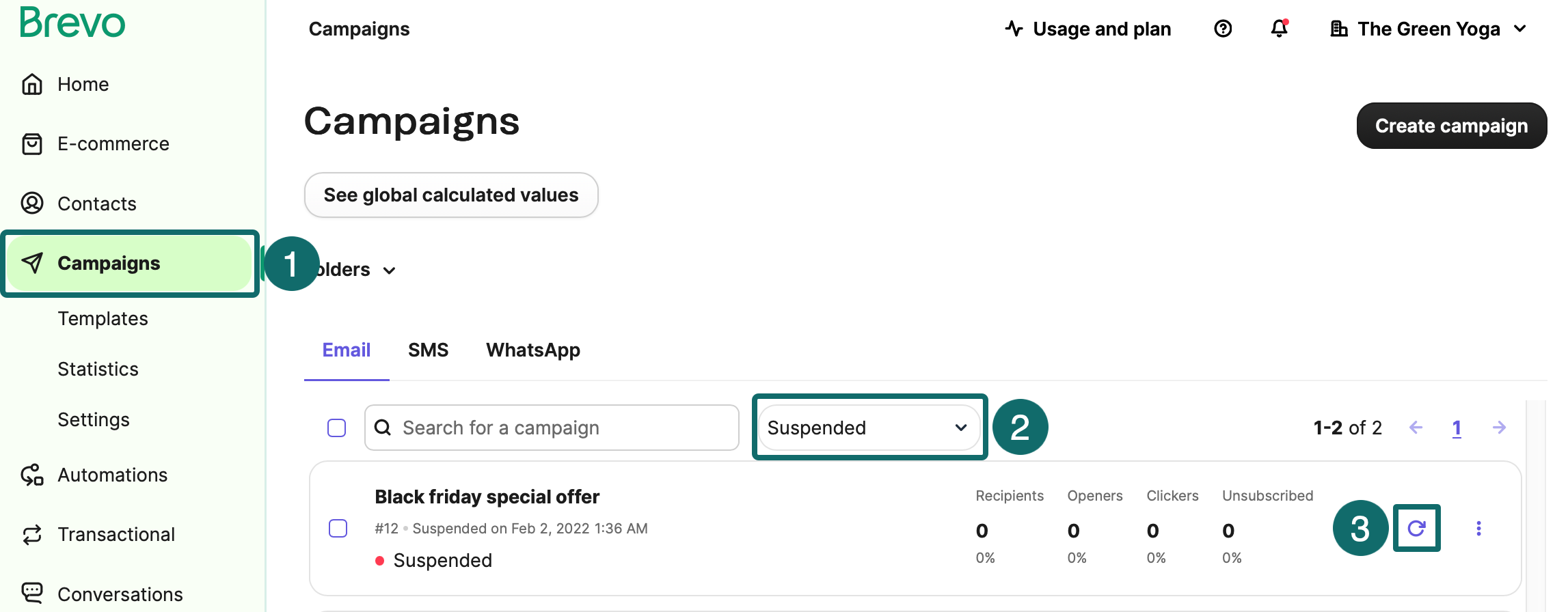Click the Brevo logo
This screenshot has width=1568, height=612.
coord(72,23)
